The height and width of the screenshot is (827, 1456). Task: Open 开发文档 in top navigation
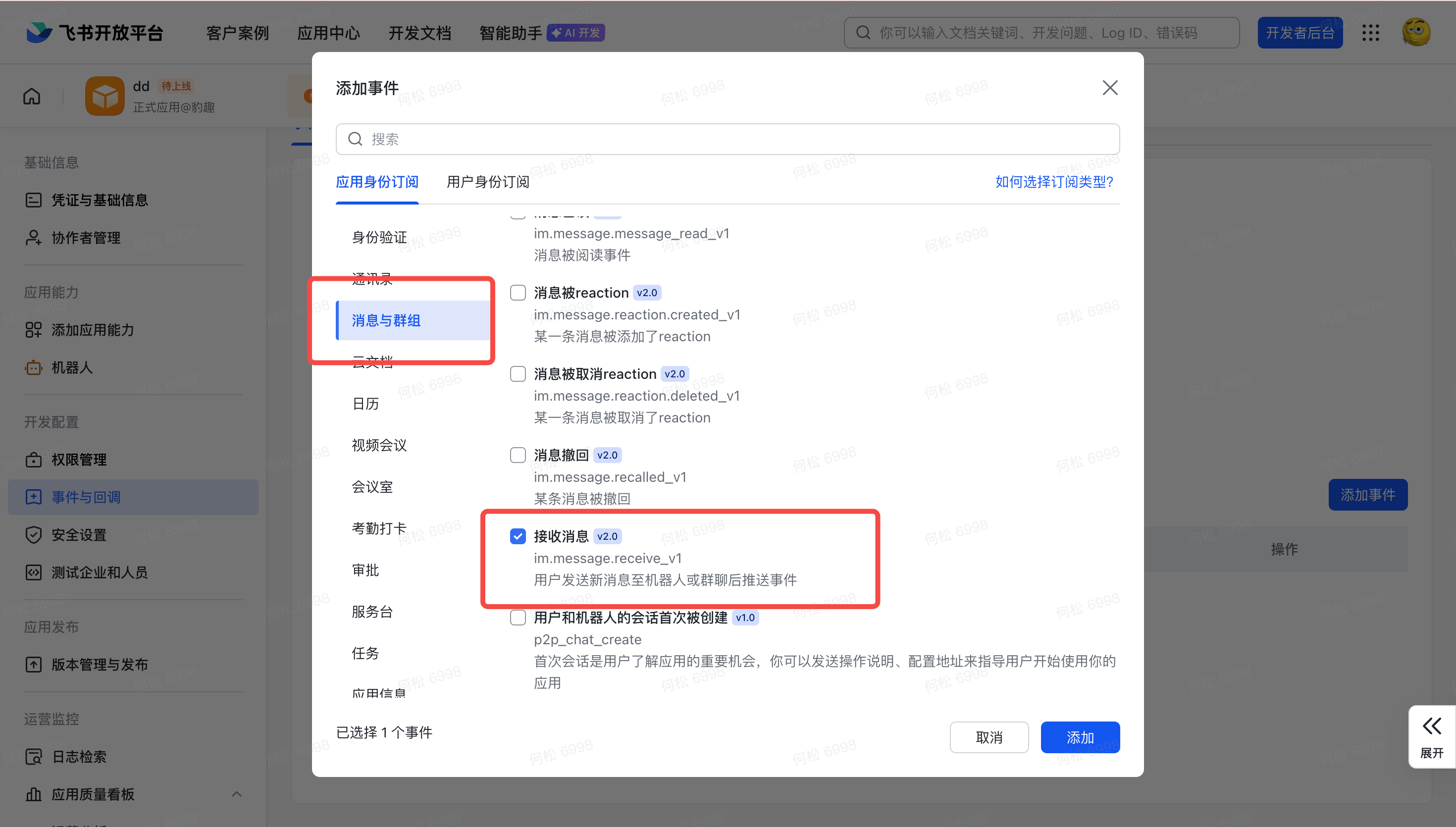pyautogui.click(x=419, y=33)
